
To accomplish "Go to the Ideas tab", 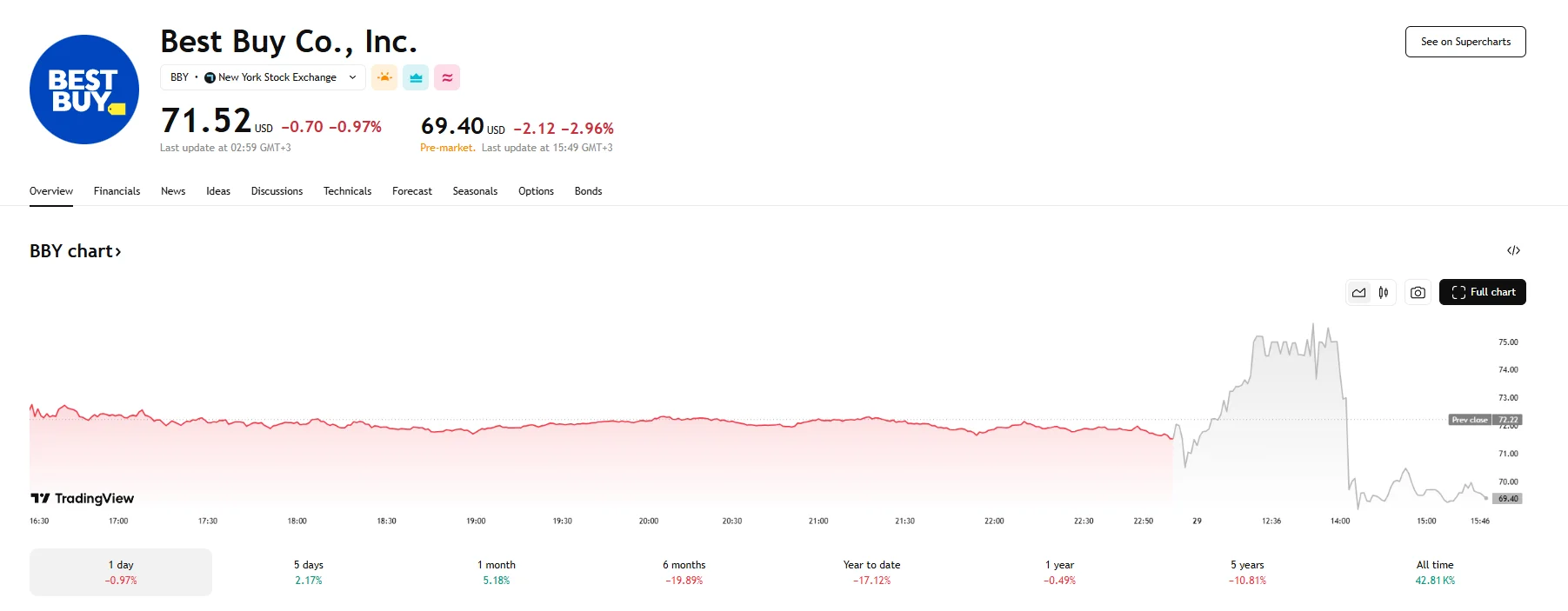I will tap(218, 191).
